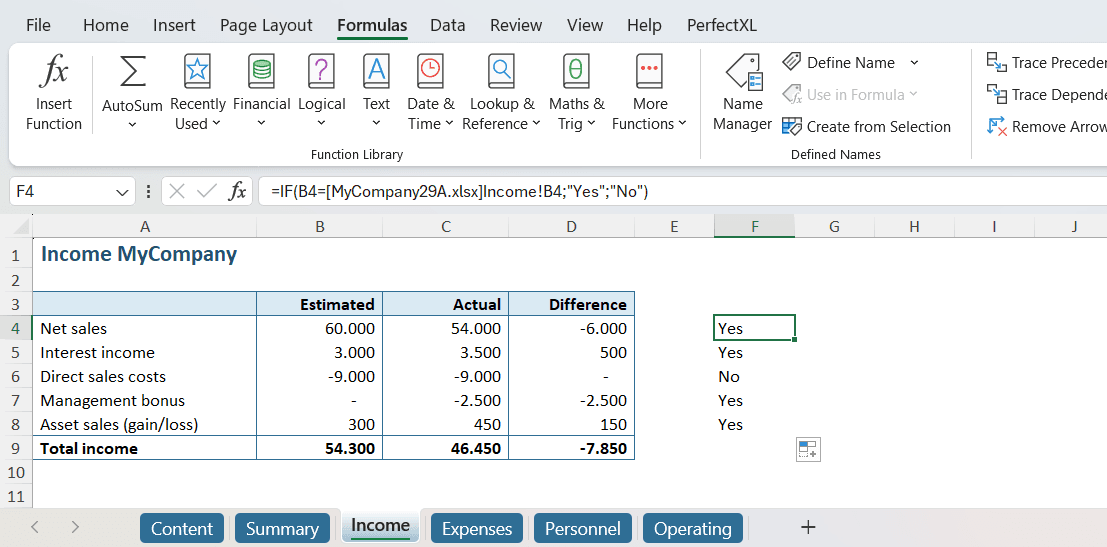This screenshot has height=547, width=1107.
Task: Go to next sheet tab arrow
Action: [76, 527]
